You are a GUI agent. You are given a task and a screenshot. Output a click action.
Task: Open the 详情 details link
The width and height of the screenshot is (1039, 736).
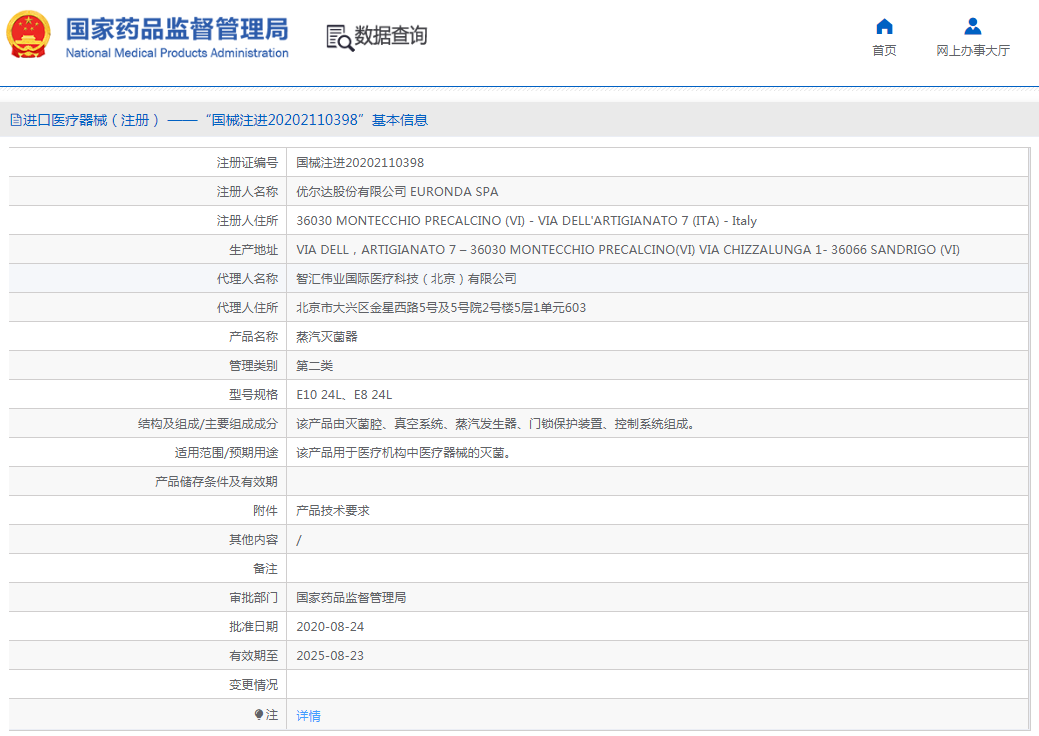[x=308, y=716]
